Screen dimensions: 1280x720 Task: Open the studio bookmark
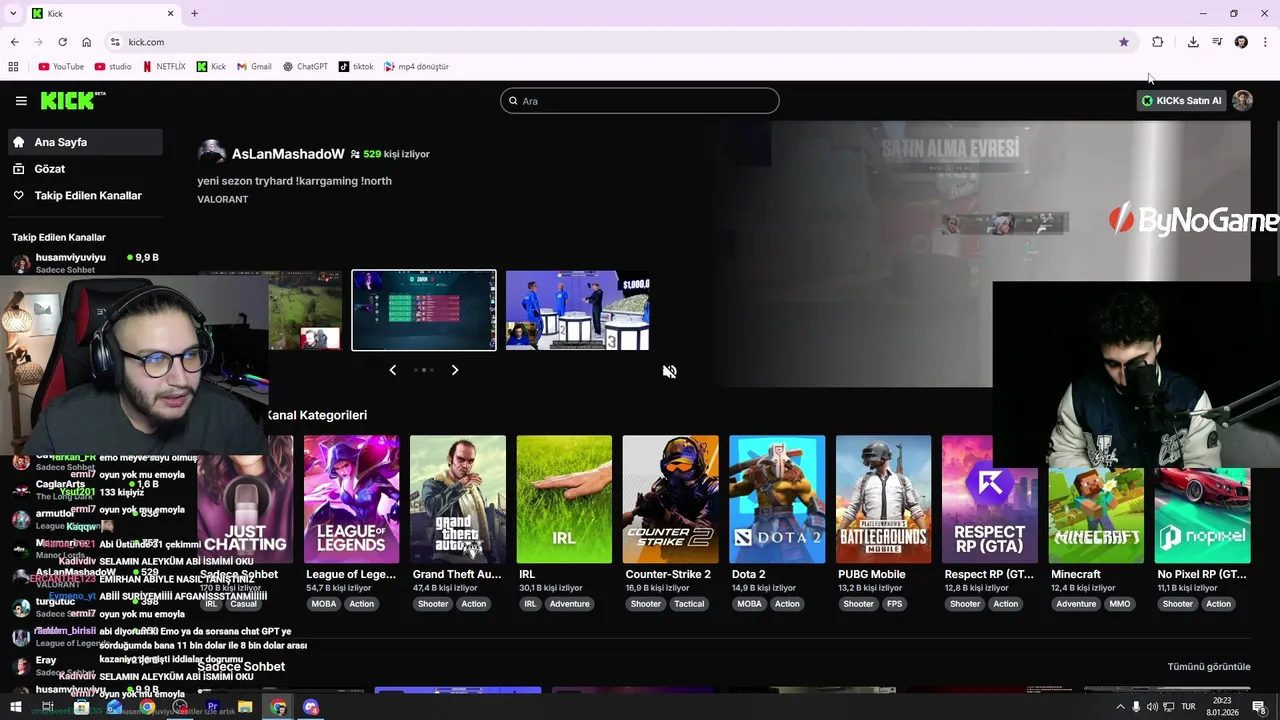tap(113, 67)
